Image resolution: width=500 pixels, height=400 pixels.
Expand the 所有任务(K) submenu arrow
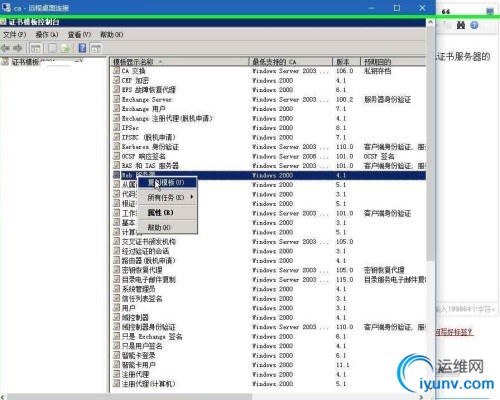click(192, 197)
